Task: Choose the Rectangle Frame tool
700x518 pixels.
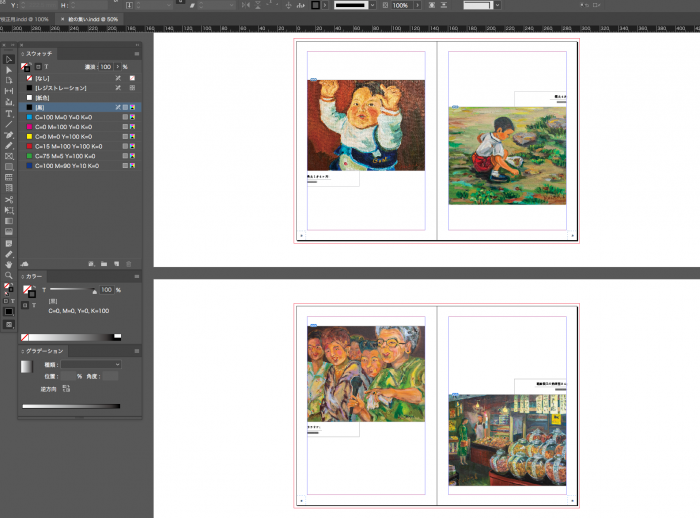Action: click(x=8, y=156)
